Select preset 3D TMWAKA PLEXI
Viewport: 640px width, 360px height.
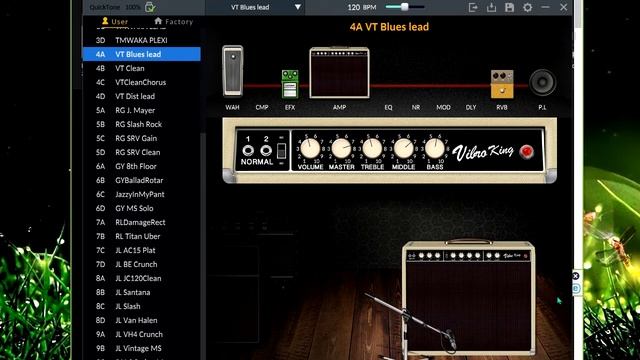click(142, 40)
